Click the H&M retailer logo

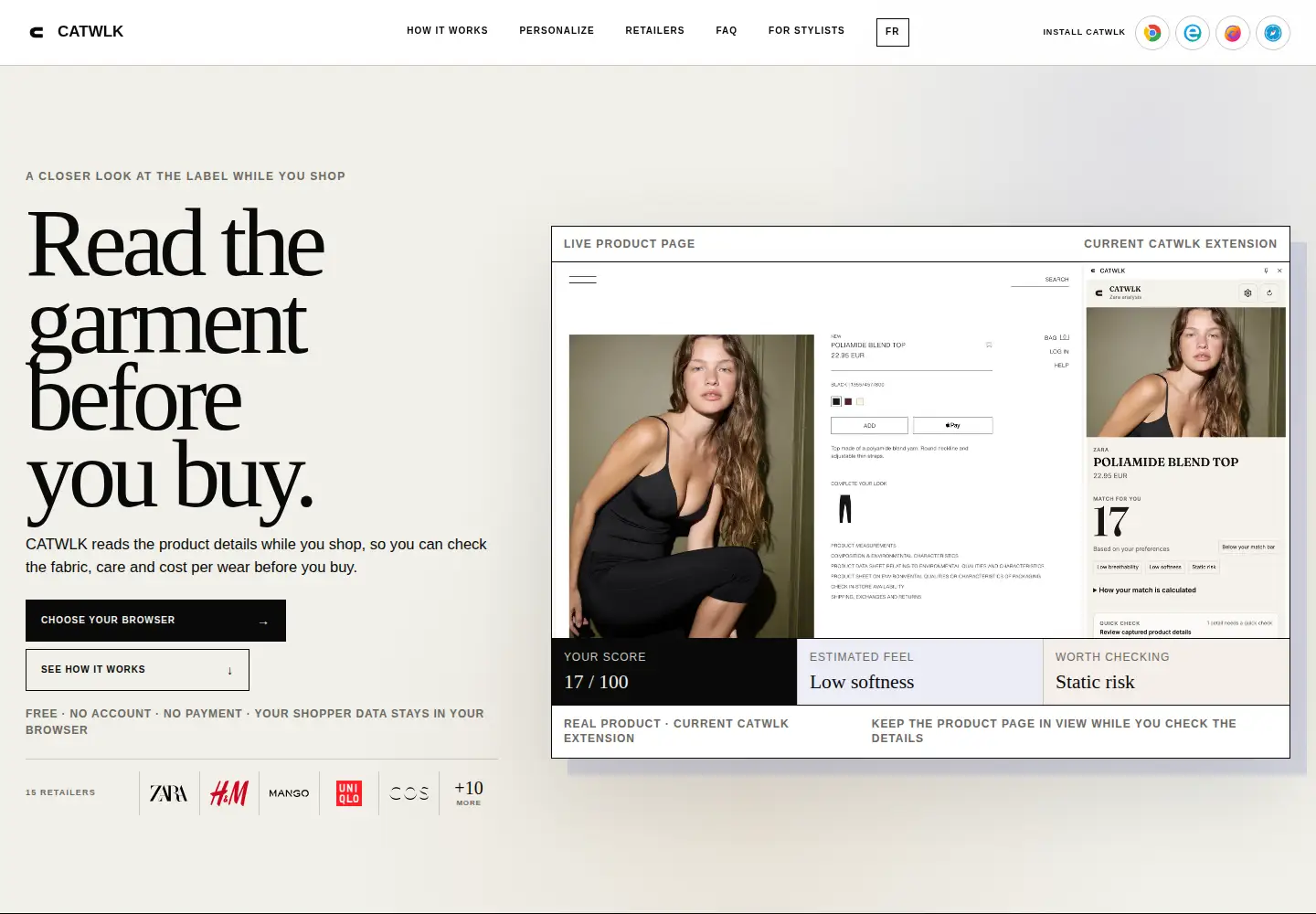(229, 793)
